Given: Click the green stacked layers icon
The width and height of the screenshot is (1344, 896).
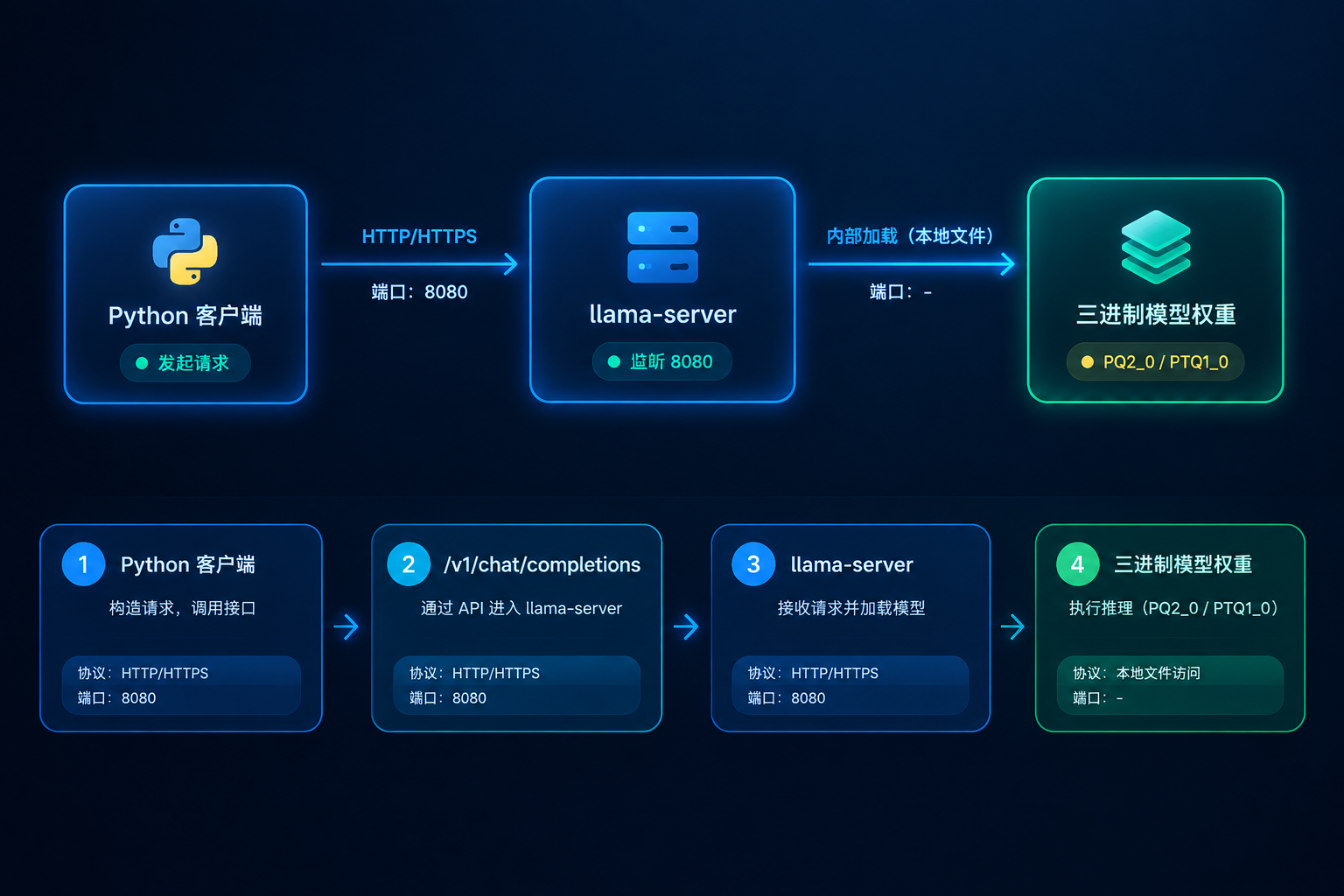Looking at the screenshot, I should click(x=1156, y=247).
